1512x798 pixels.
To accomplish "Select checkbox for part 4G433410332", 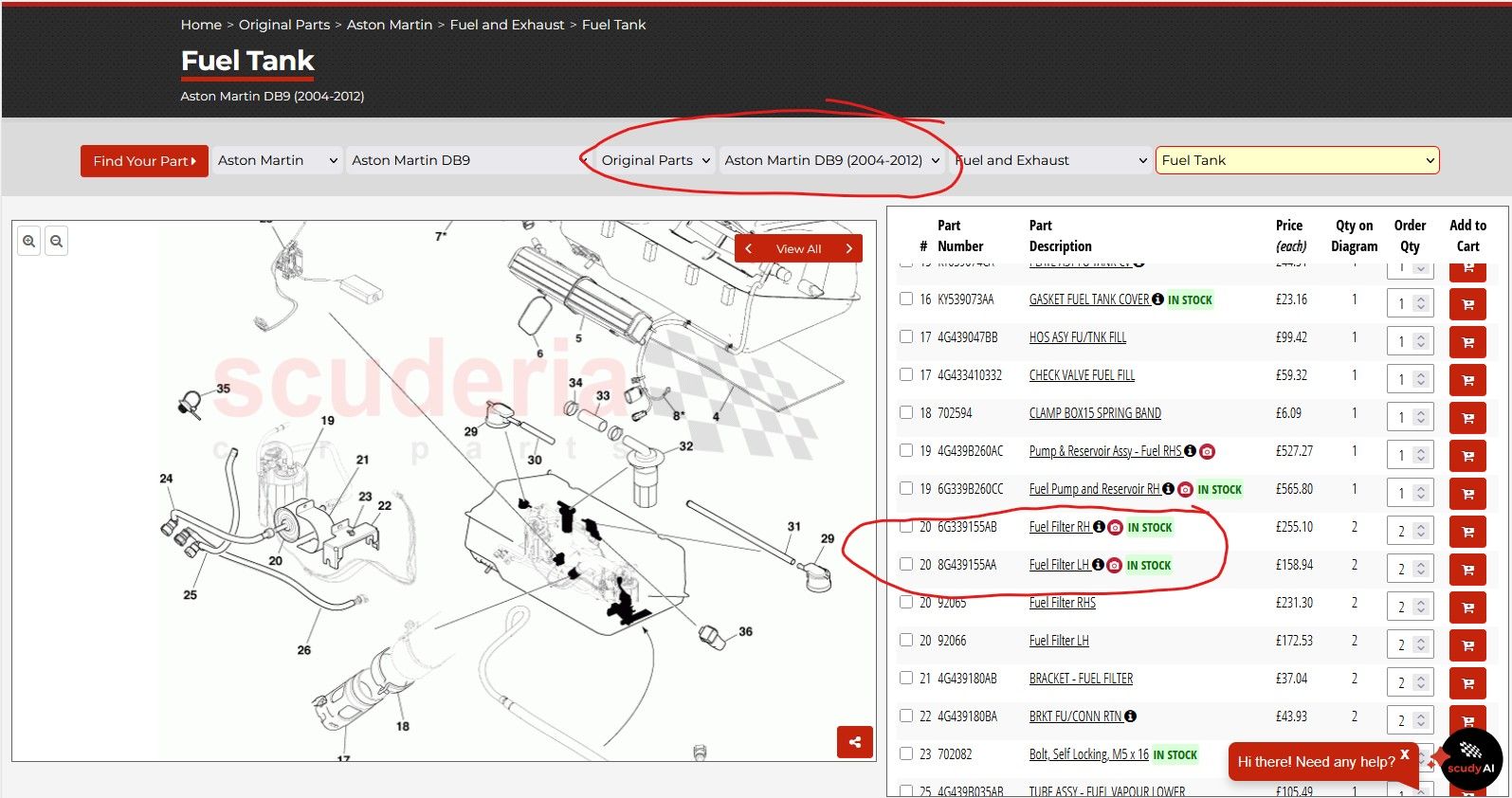I will coord(906,374).
